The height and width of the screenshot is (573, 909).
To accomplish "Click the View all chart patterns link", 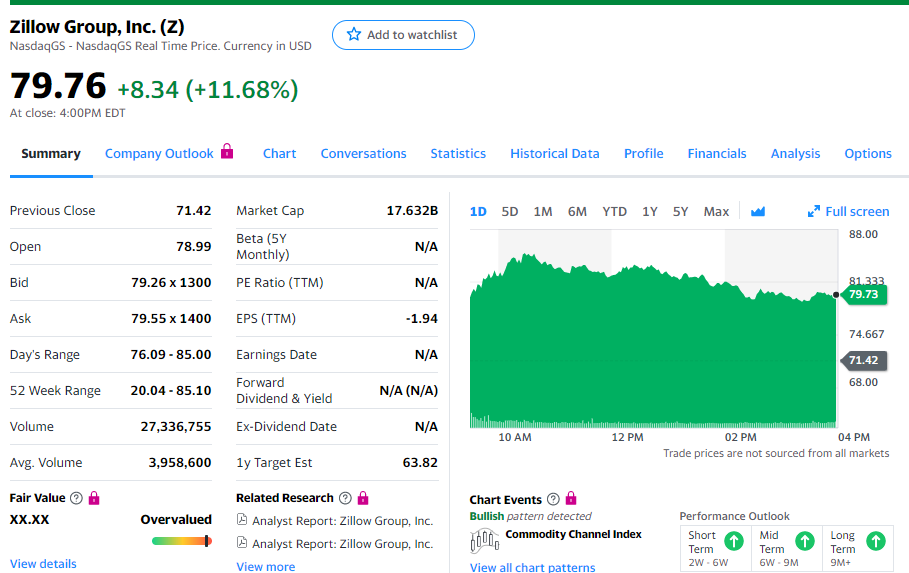I will tap(532, 567).
